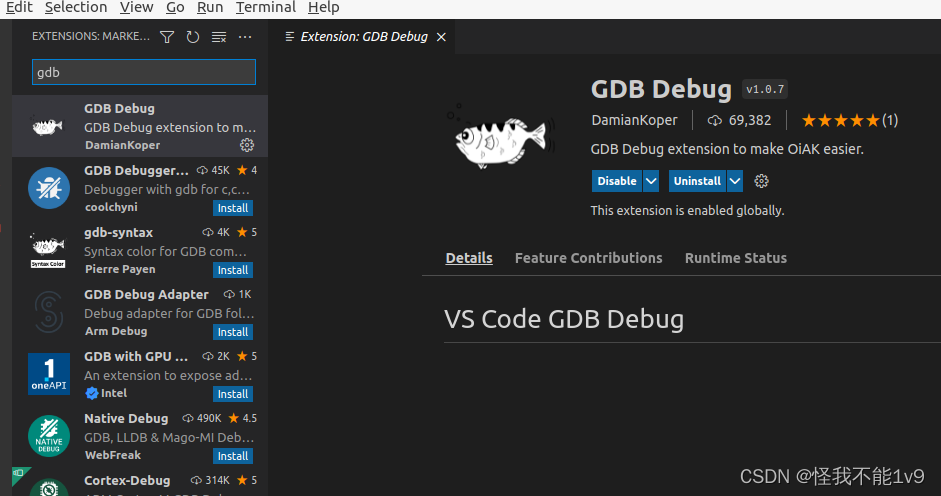Switch to Feature Contributions tab
Screen dimensions: 941x496
(x=588, y=258)
